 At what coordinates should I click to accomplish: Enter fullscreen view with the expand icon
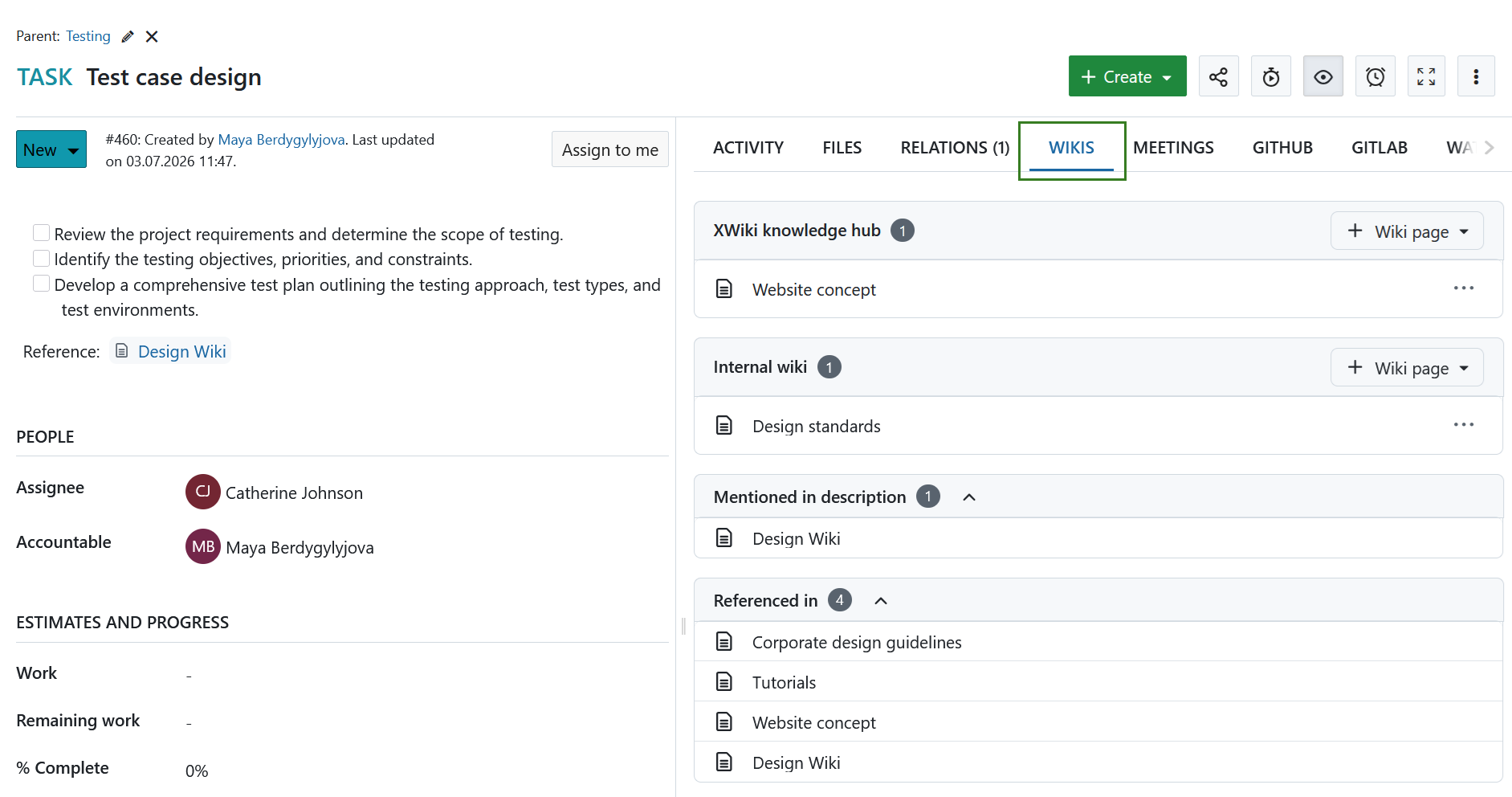[1426, 76]
